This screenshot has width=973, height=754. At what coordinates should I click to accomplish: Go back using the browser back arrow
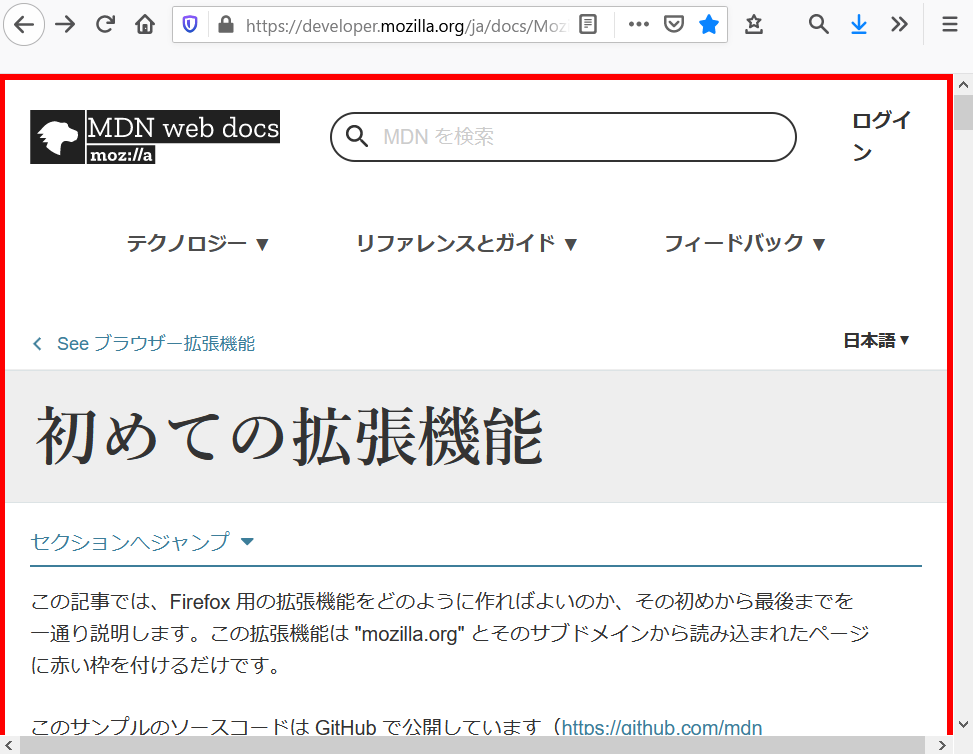pyautogui.click(x=24, y=25)
